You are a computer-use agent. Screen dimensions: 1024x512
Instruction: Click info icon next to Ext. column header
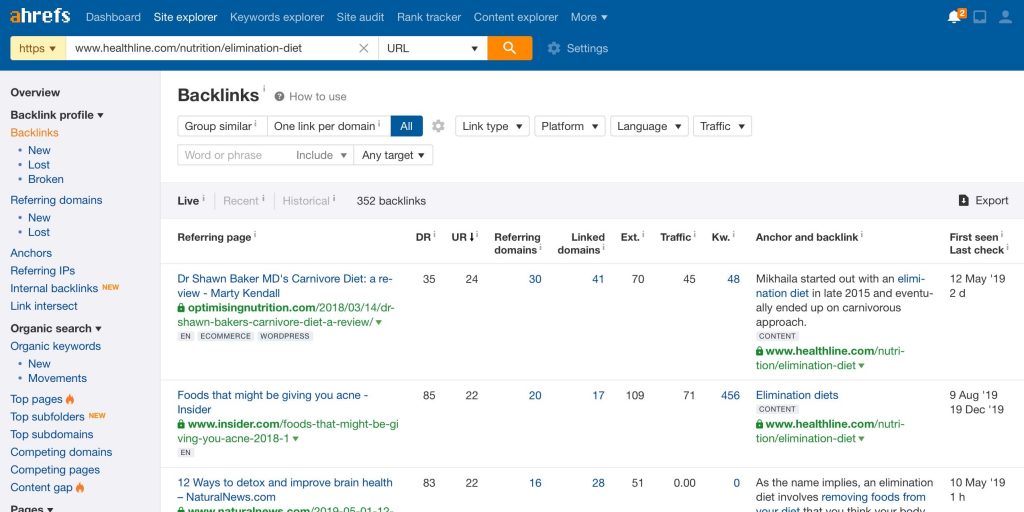point(643,234)
